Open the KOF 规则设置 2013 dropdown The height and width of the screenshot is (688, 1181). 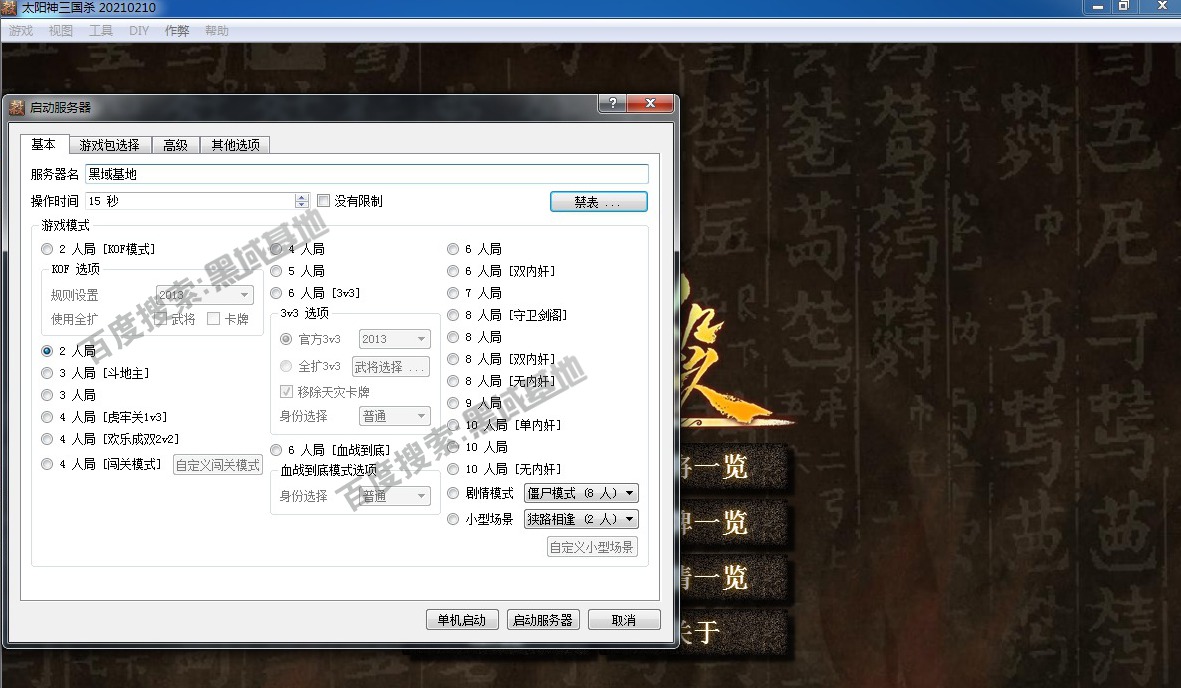point(205,295)
